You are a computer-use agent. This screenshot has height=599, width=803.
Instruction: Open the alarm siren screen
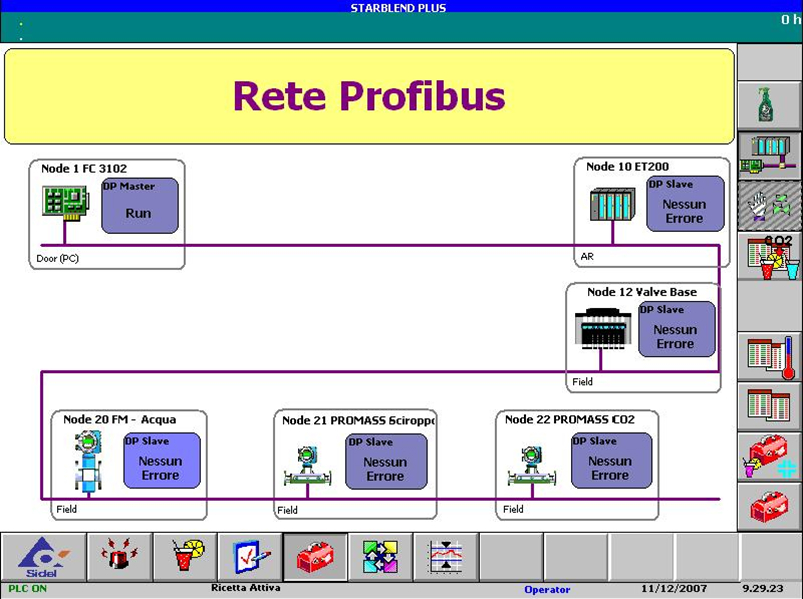point(120,556)
